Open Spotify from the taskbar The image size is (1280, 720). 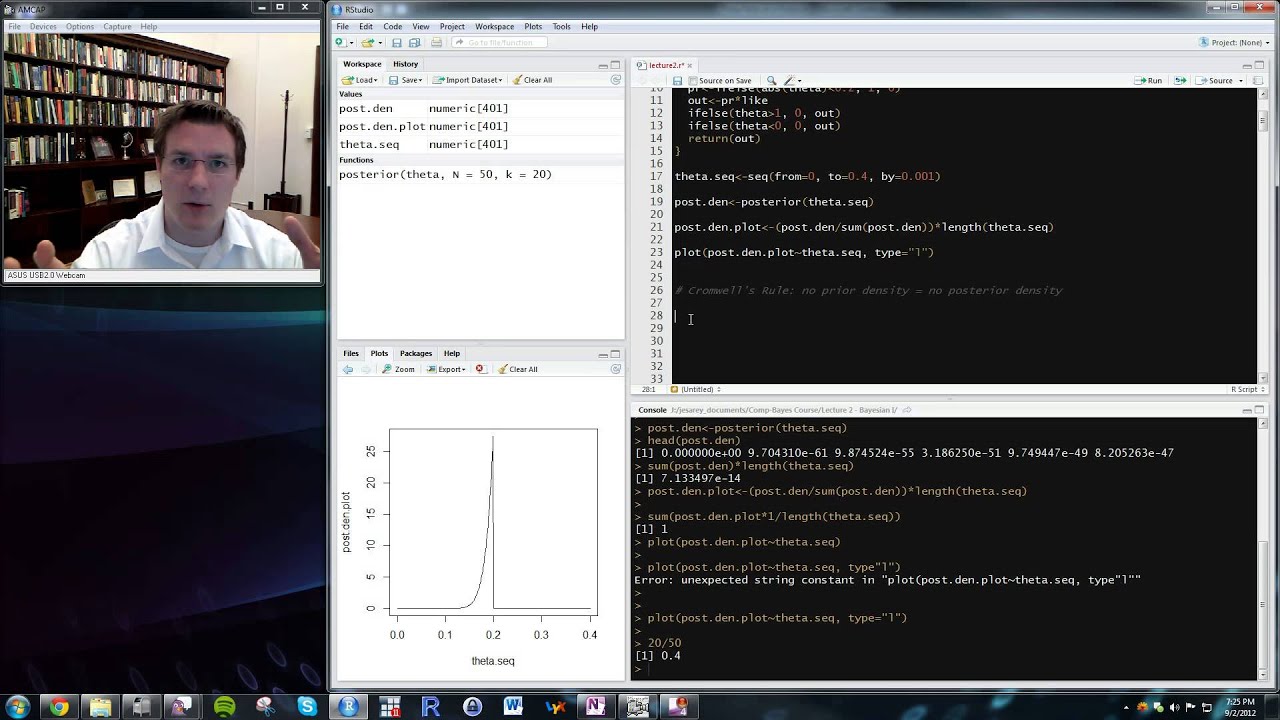click(x=224, y=707)
